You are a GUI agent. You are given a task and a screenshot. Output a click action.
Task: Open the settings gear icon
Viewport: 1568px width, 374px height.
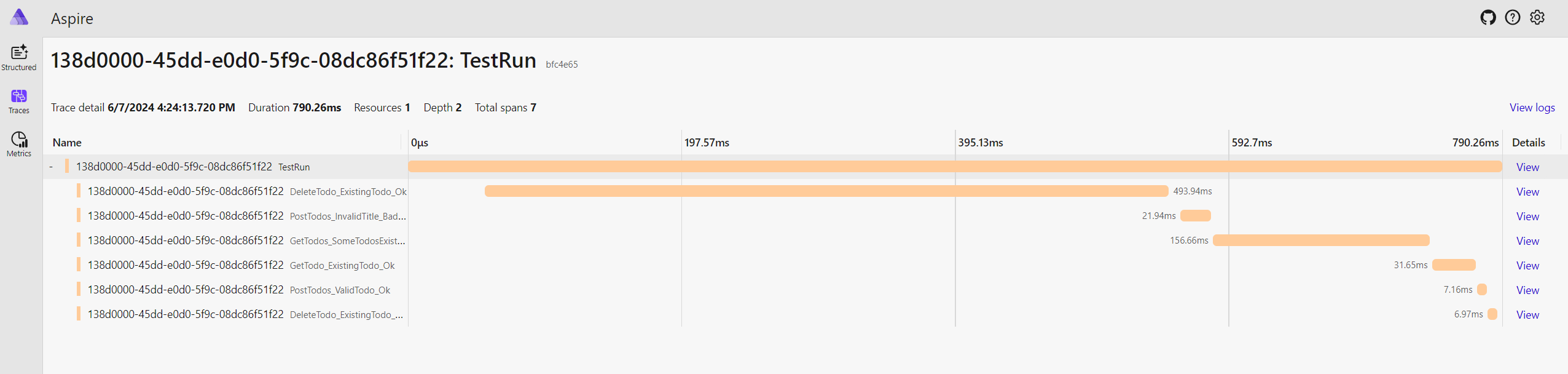(1537, 17)
